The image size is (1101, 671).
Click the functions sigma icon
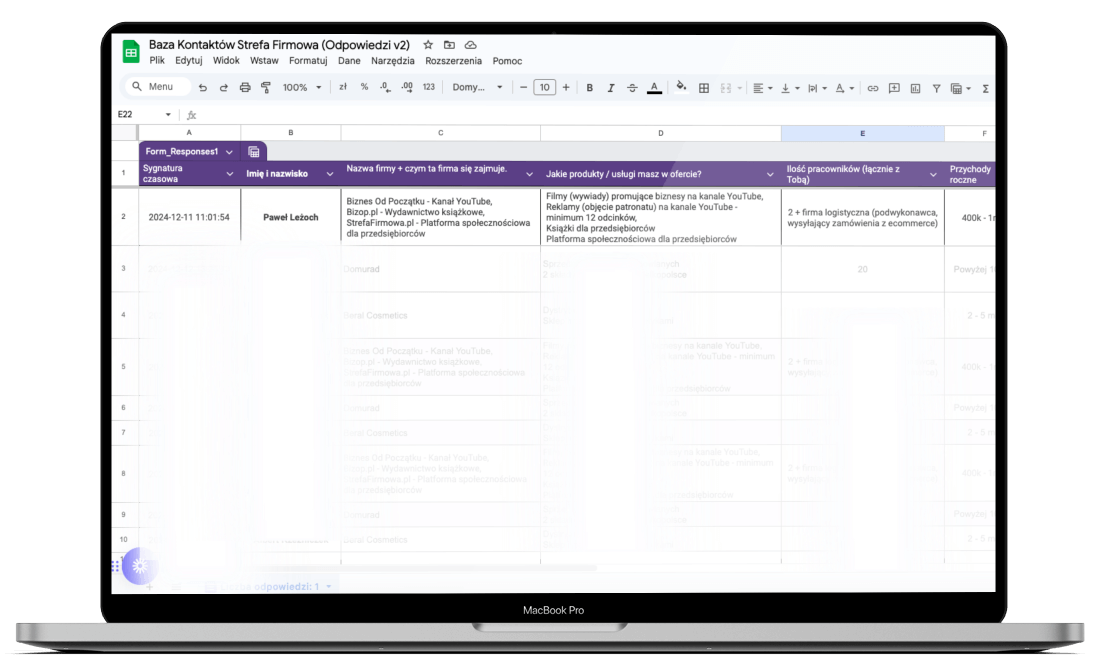coord(985,88)
